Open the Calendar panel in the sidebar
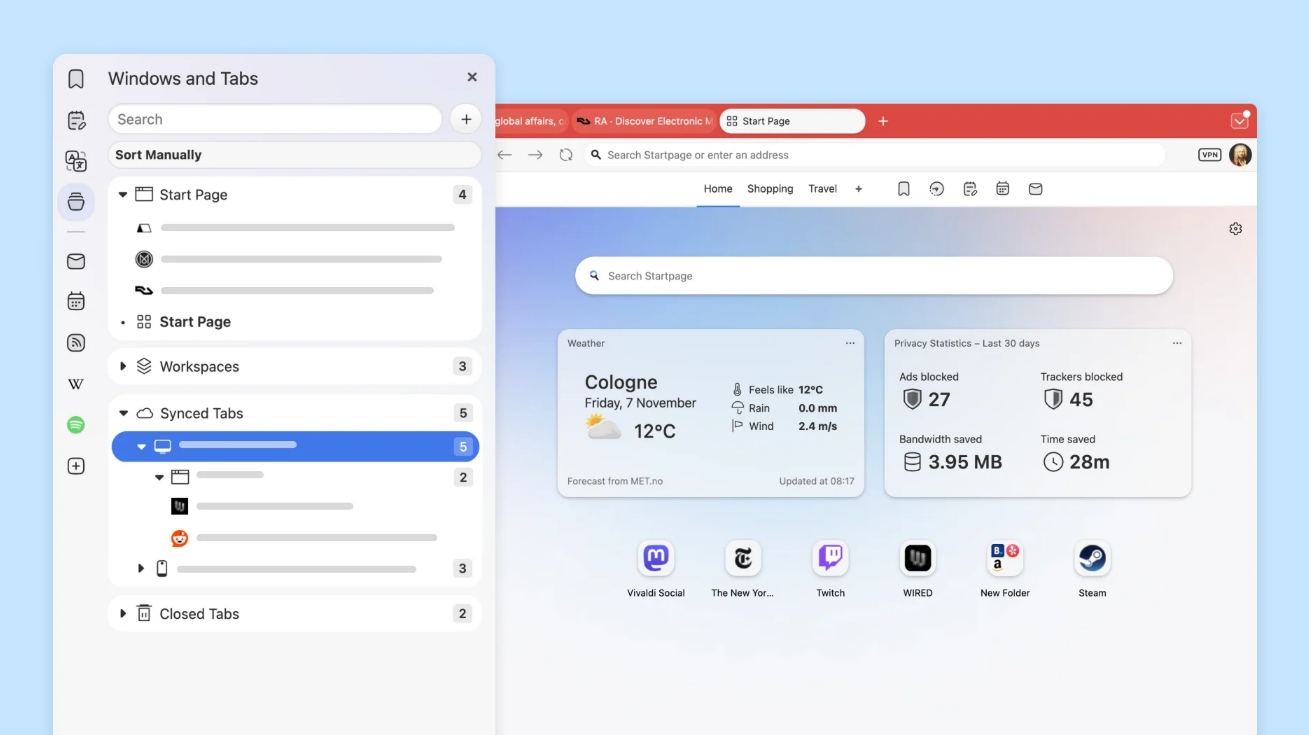The width and height of the screenshot is (1309, 735). [76, 301]
